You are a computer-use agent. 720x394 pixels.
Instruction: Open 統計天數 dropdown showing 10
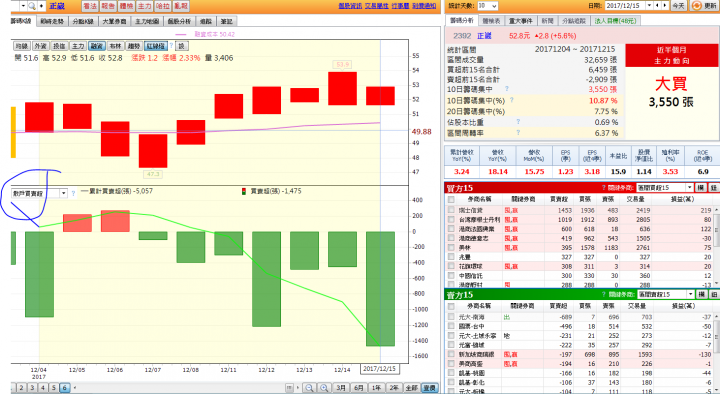click(487, 6)
